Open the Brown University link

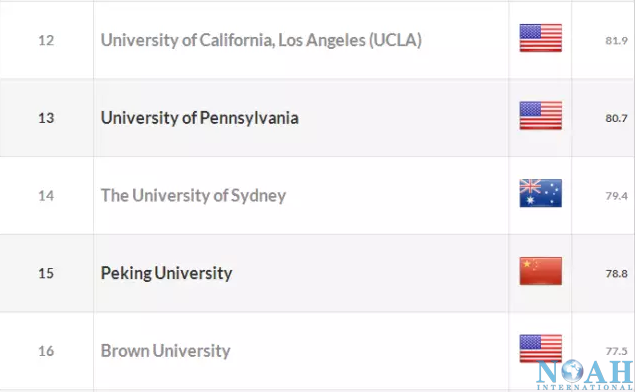click(166, 351)
